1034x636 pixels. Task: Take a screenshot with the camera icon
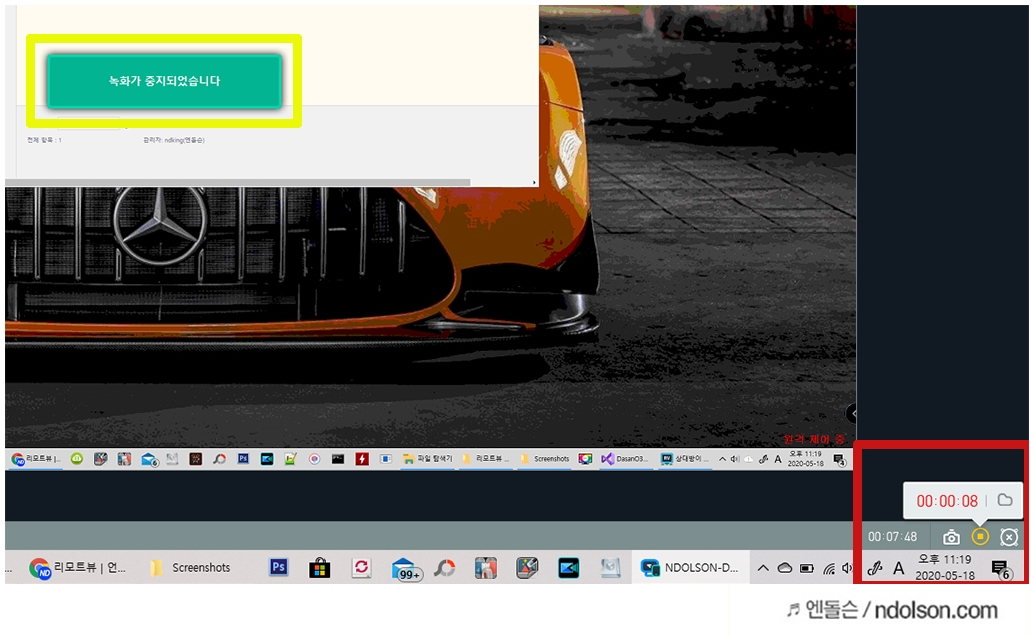pos(951,537)
